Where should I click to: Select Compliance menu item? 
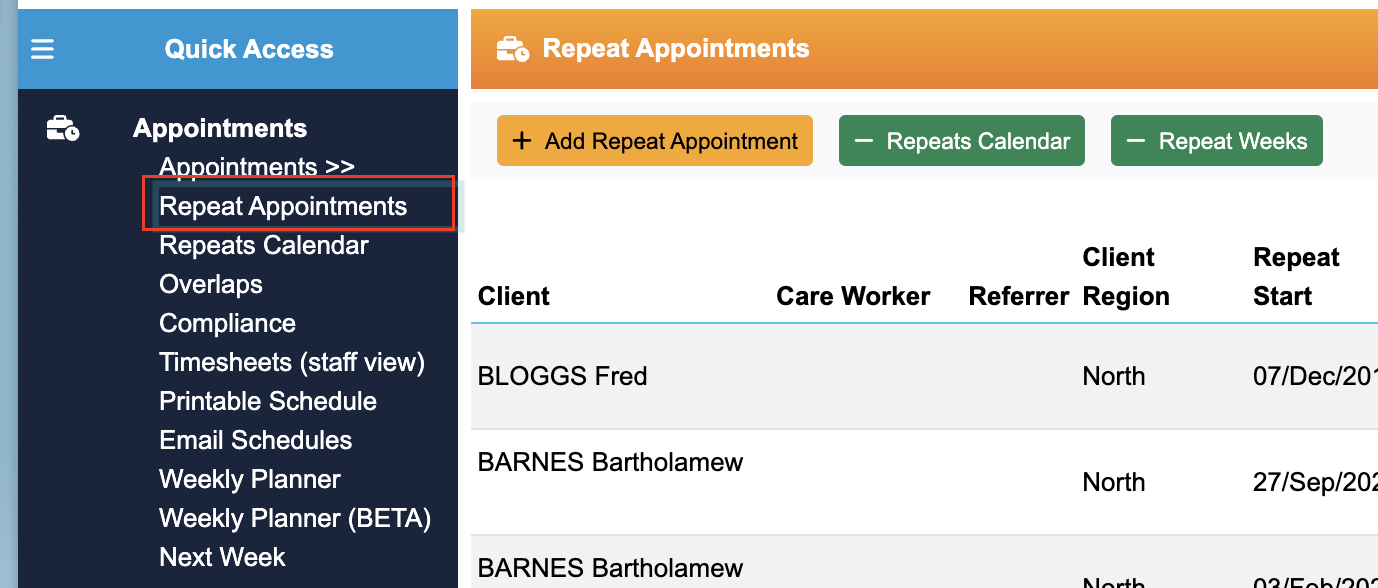(227, 323)
